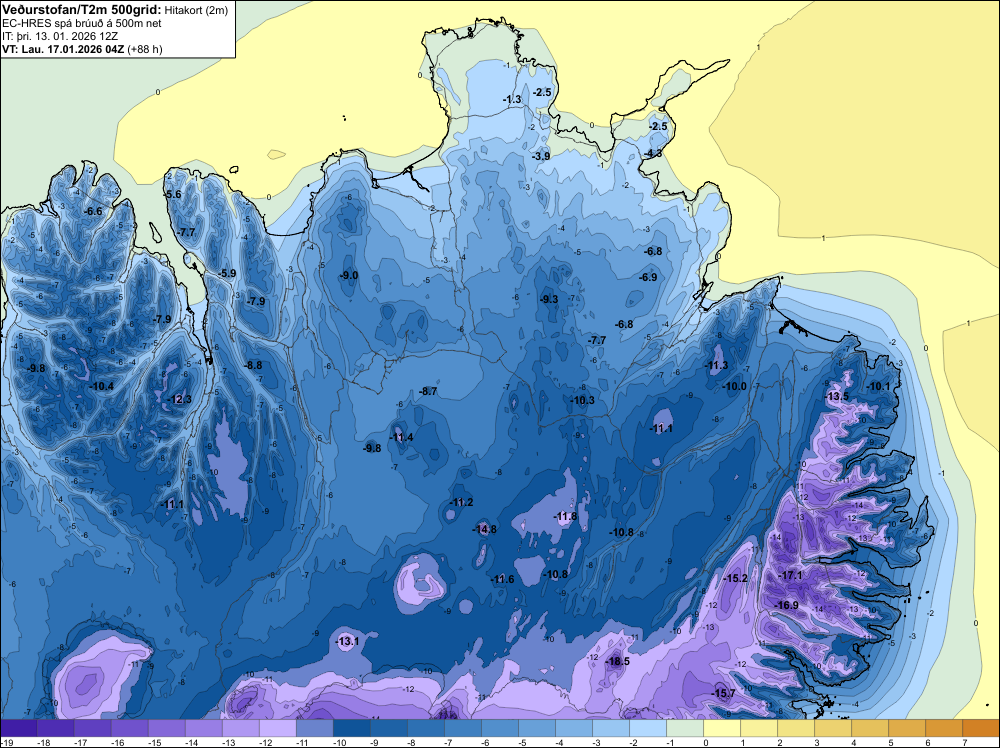Click the -8.7 temperature label
This screenshot has width=1000, height=748.
429,391
